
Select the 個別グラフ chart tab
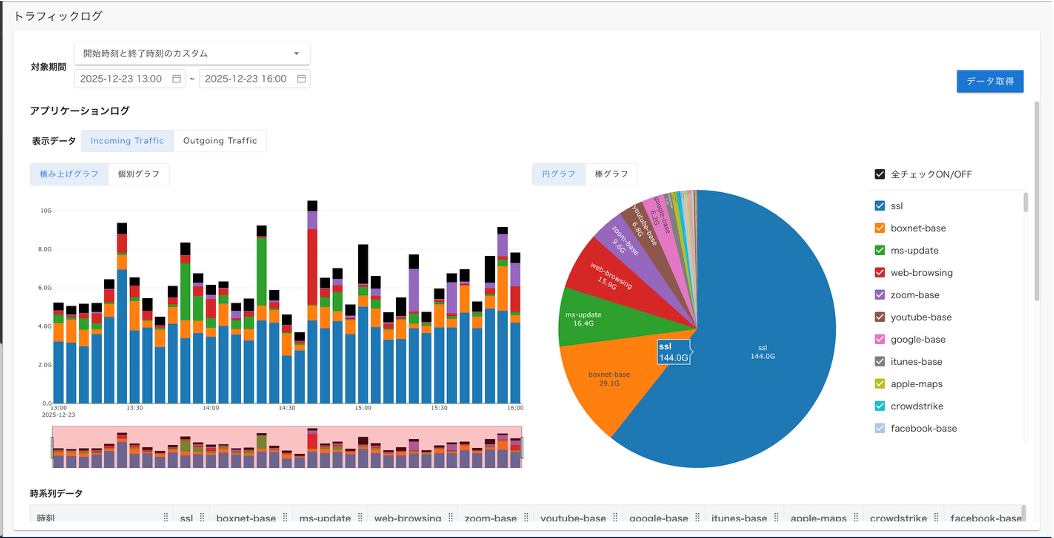click(x=139, y=174)
